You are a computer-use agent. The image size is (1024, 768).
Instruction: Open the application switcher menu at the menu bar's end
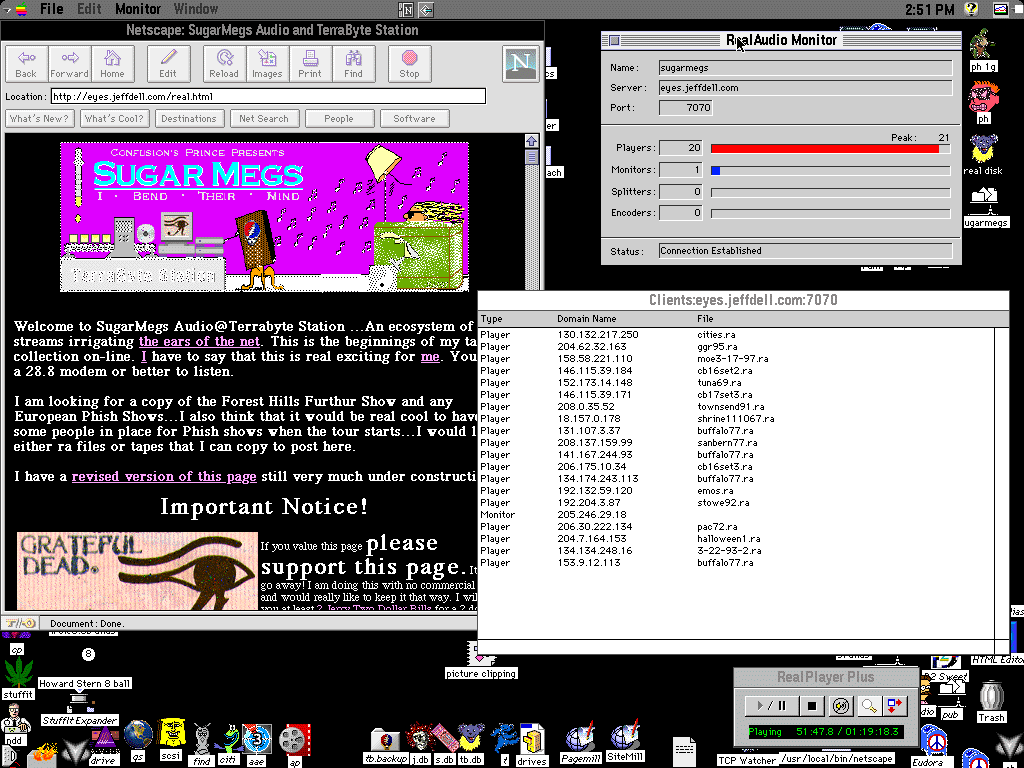(1000, 9)
